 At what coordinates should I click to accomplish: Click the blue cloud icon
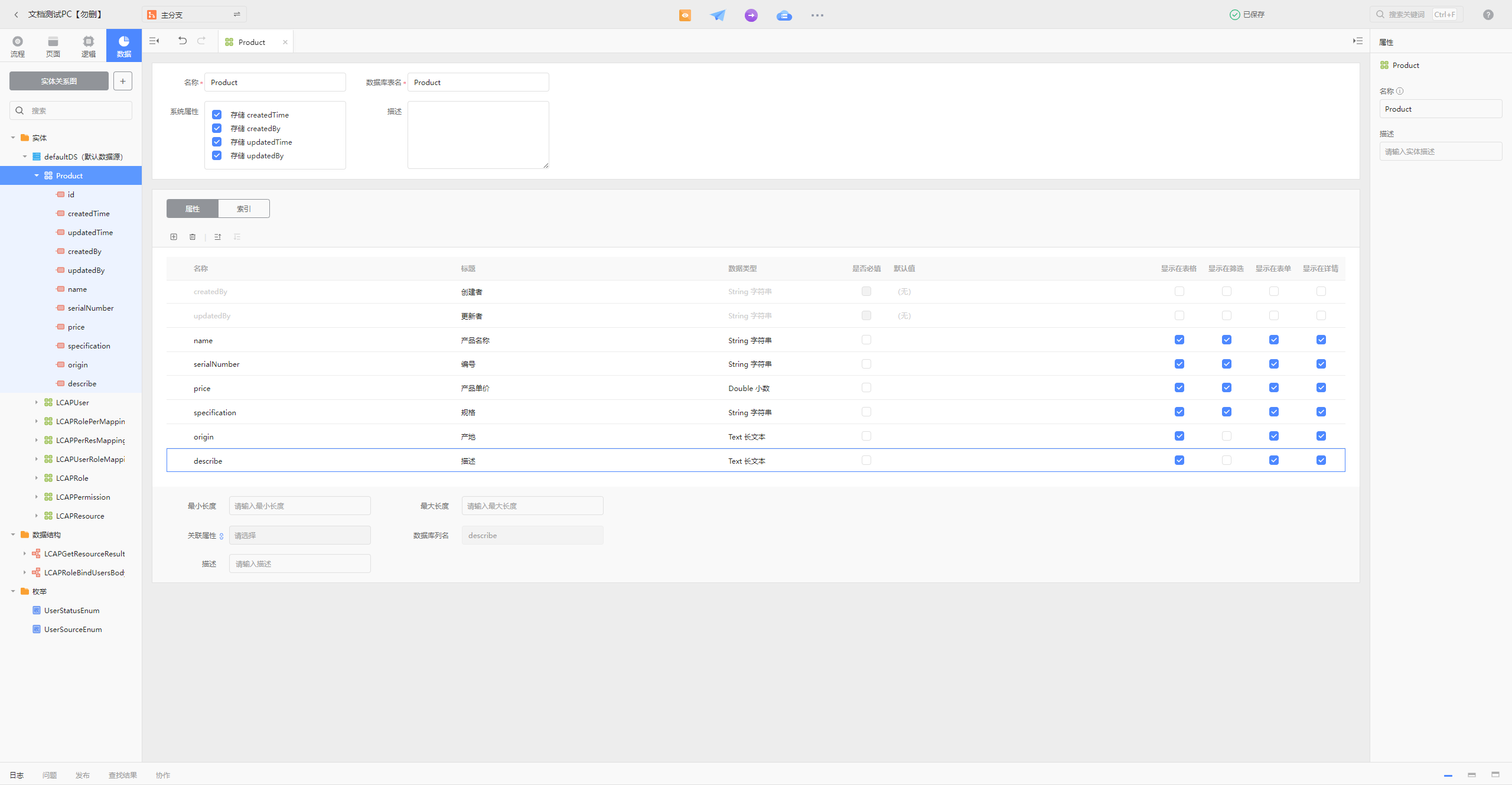coord(784,15)
